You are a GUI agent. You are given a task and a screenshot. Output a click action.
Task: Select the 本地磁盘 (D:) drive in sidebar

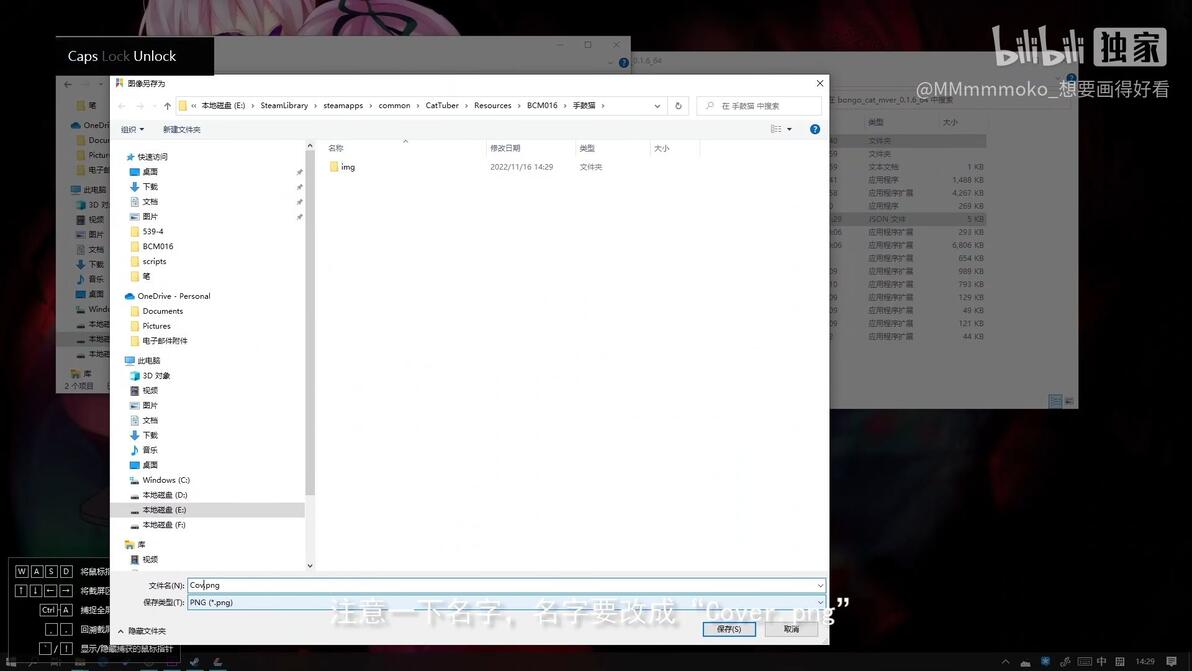click(x=164, y=495)
